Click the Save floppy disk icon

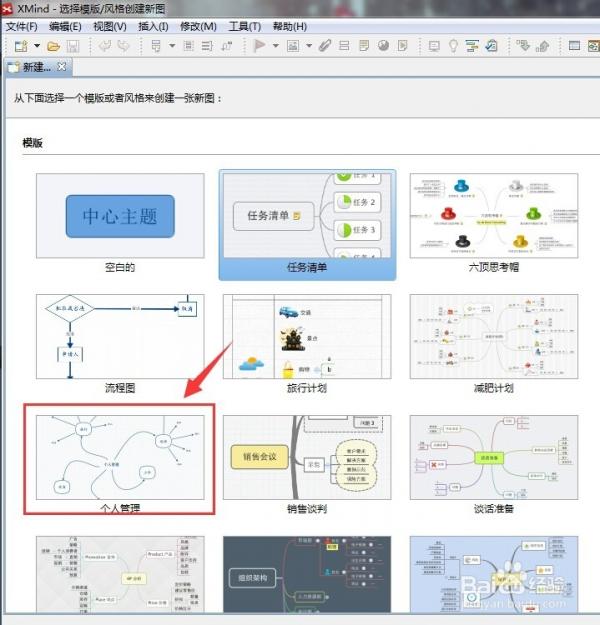point(73,47)
